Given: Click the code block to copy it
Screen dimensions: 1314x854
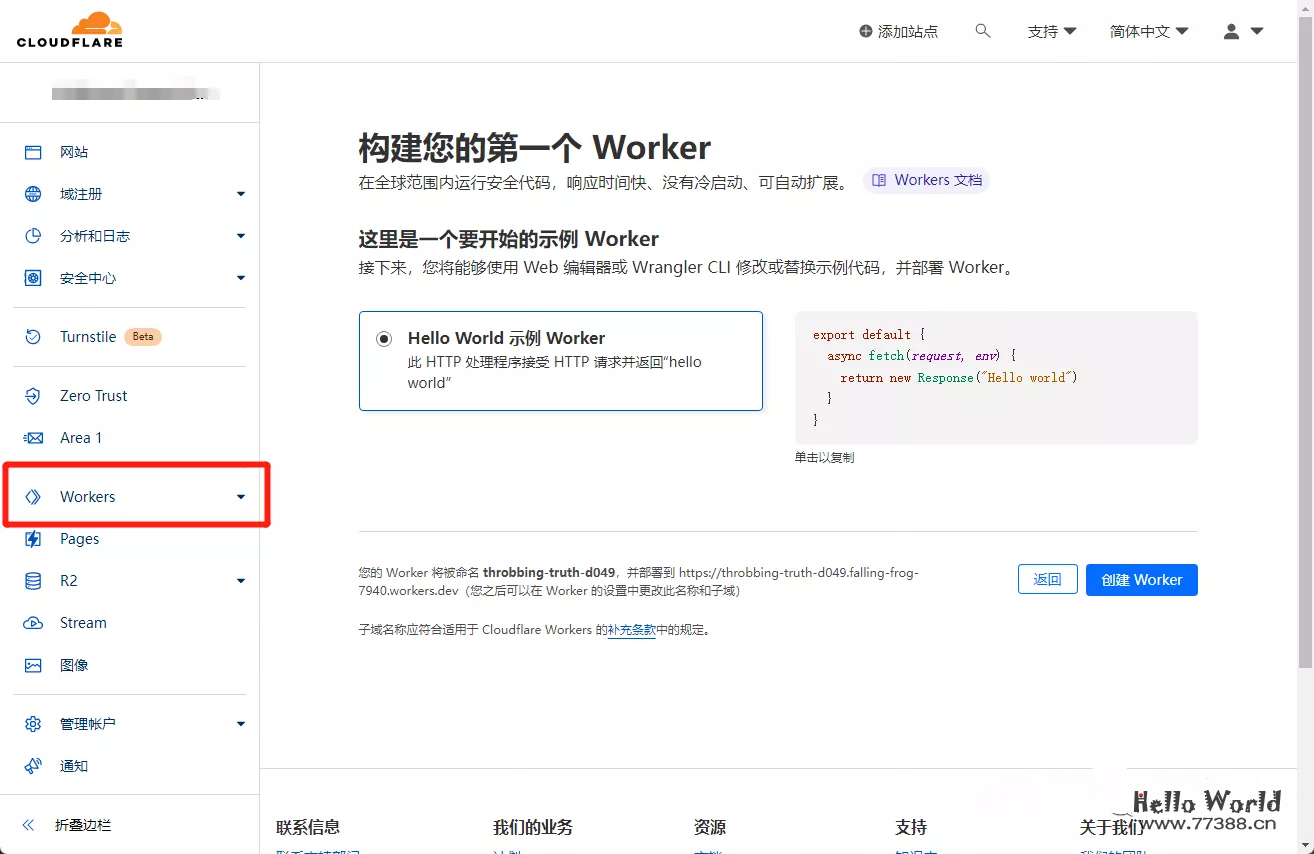Looking at the screenshot, I should click(x=995, y=377).
